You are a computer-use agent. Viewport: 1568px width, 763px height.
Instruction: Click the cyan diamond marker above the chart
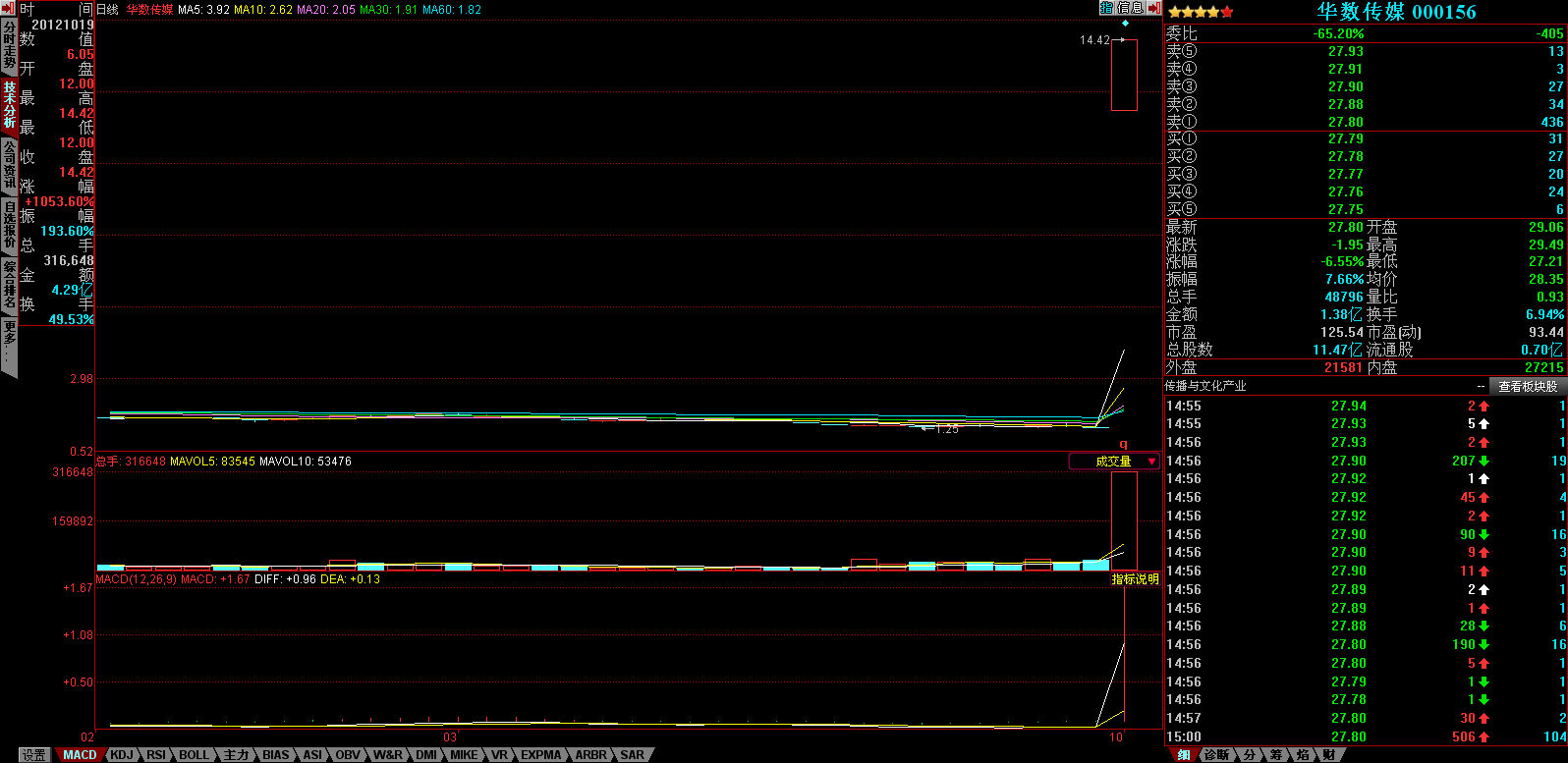(1125, 23)
